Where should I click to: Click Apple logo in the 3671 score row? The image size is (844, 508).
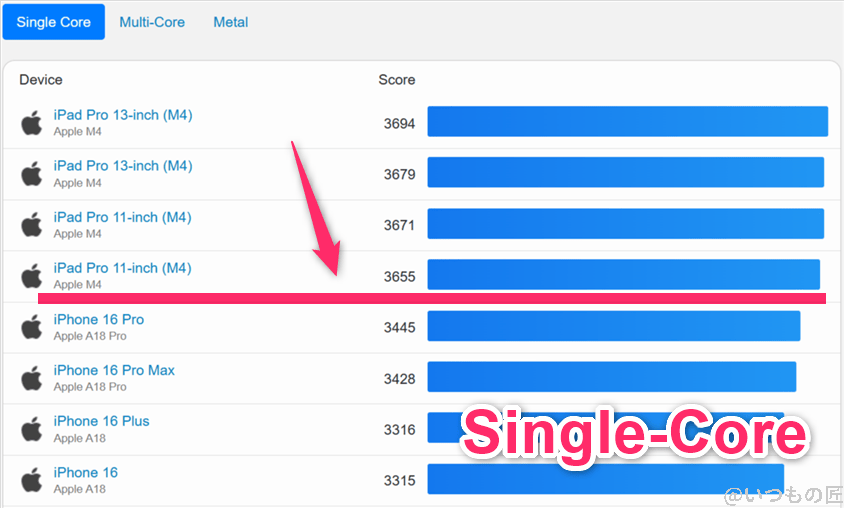pos(32,224)
